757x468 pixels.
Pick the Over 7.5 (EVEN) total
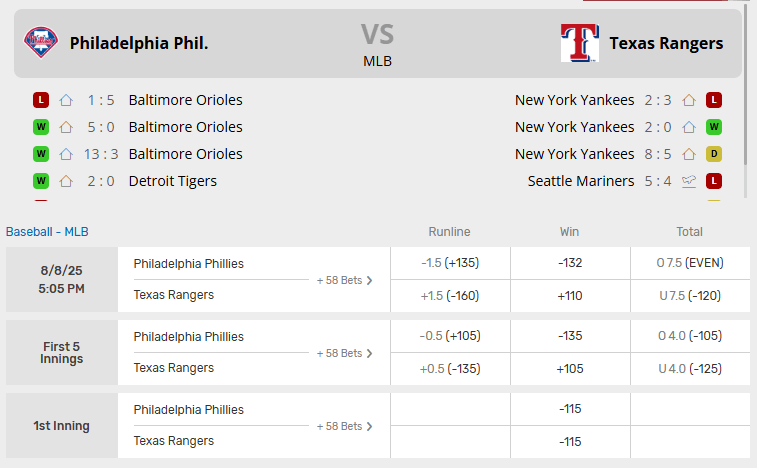click(x=690, y=264)
